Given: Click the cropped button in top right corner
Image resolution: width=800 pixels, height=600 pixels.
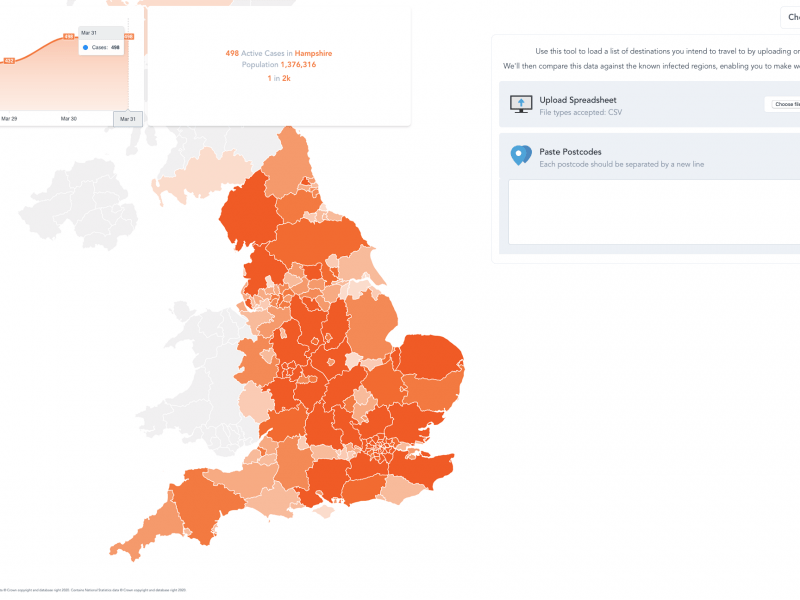Looking at the screenshot, I should click(791, 17).
